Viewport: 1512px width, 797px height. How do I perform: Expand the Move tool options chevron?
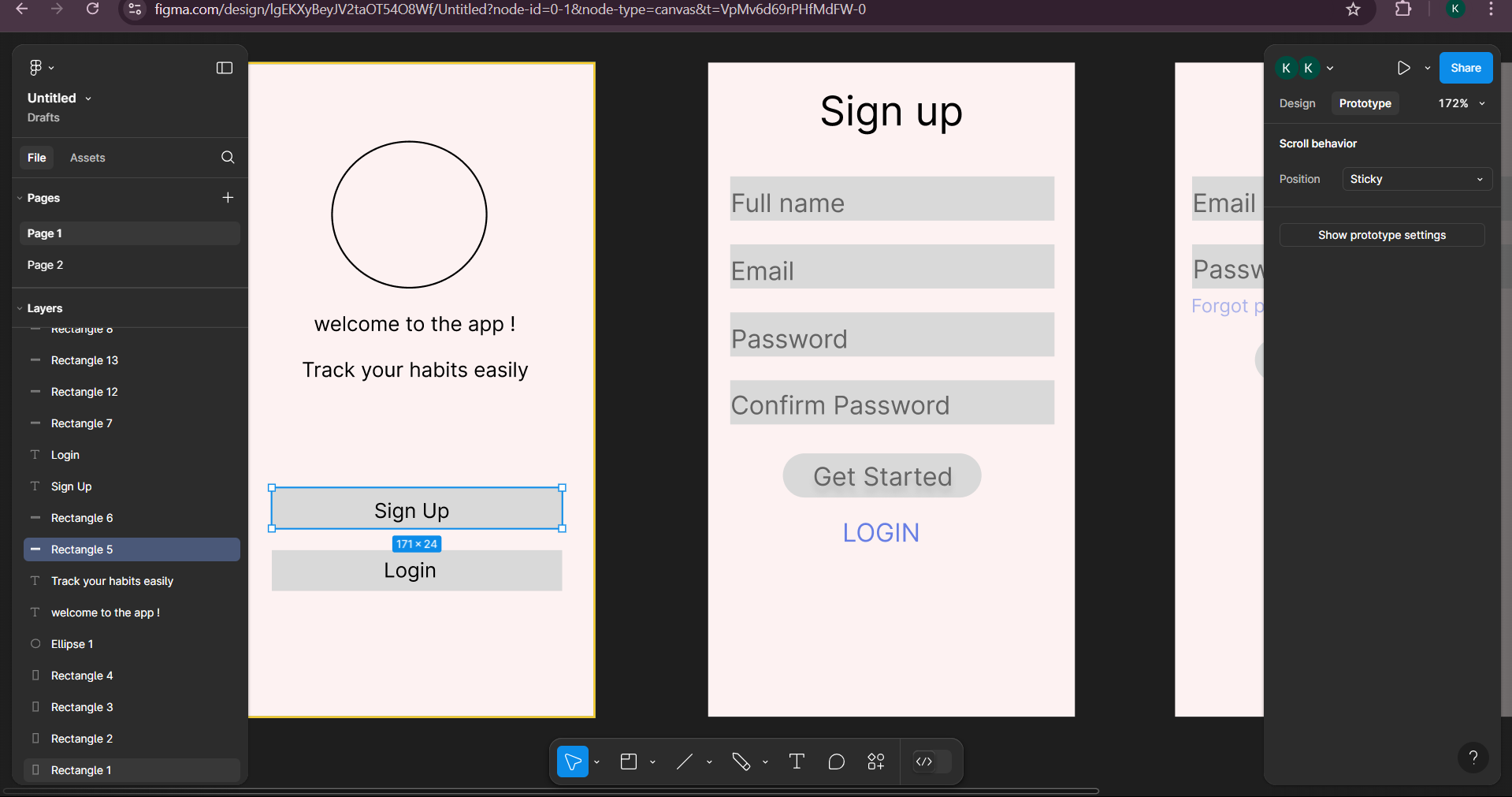pyautogui.click(x=597, y=762)
